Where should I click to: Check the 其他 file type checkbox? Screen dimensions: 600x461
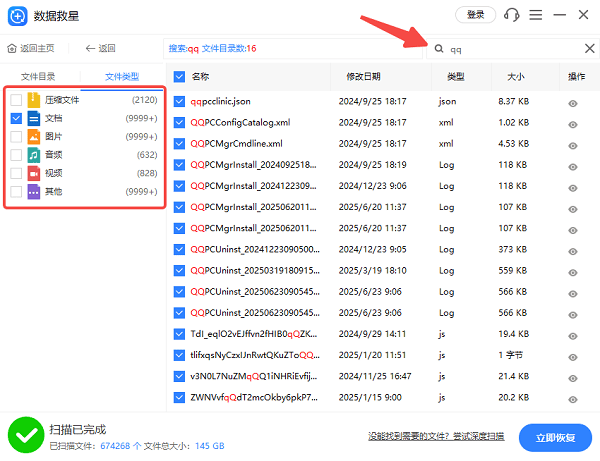tap(16, 191)
